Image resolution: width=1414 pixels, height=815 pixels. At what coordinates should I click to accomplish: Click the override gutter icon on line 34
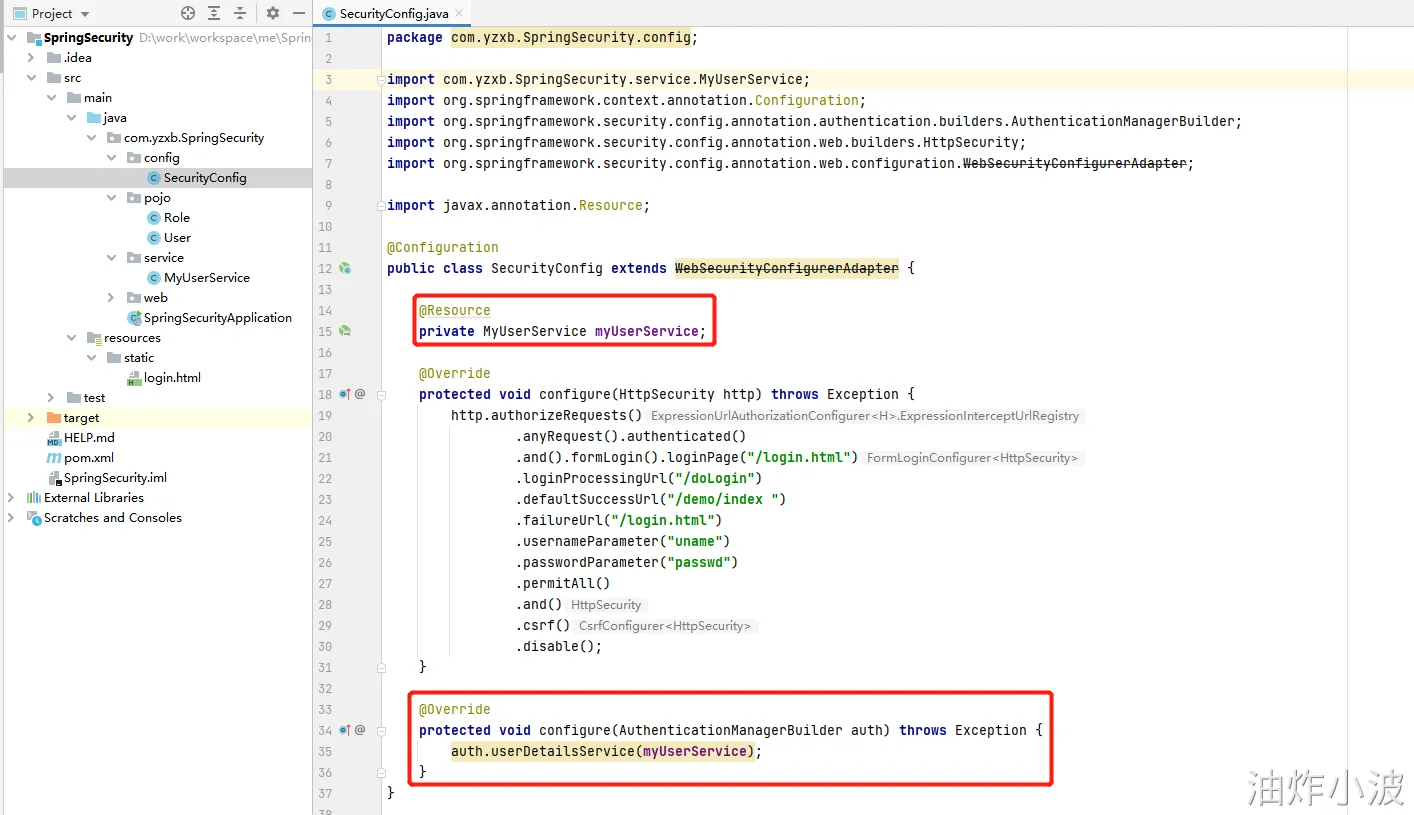[345, 730]
